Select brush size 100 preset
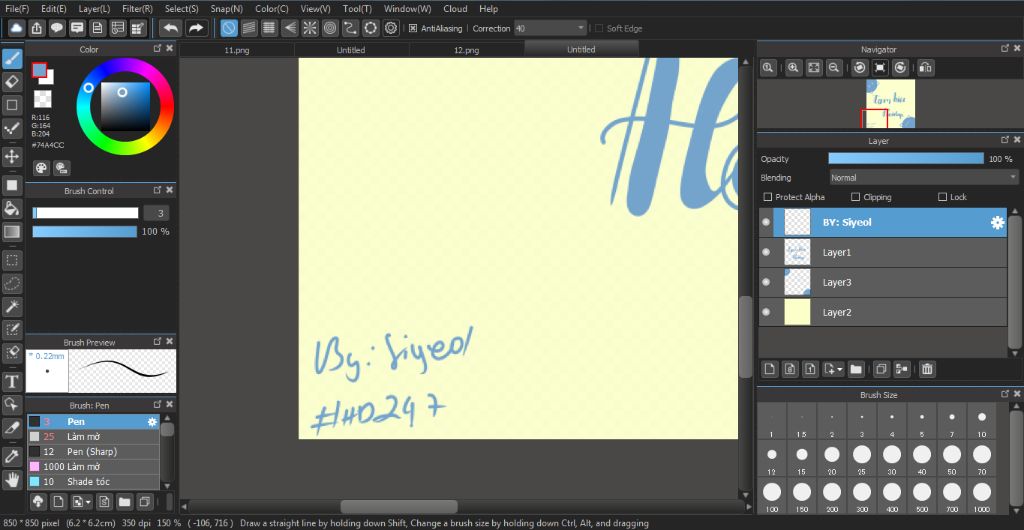This screenshot has height=530, width=1024. 772,497
